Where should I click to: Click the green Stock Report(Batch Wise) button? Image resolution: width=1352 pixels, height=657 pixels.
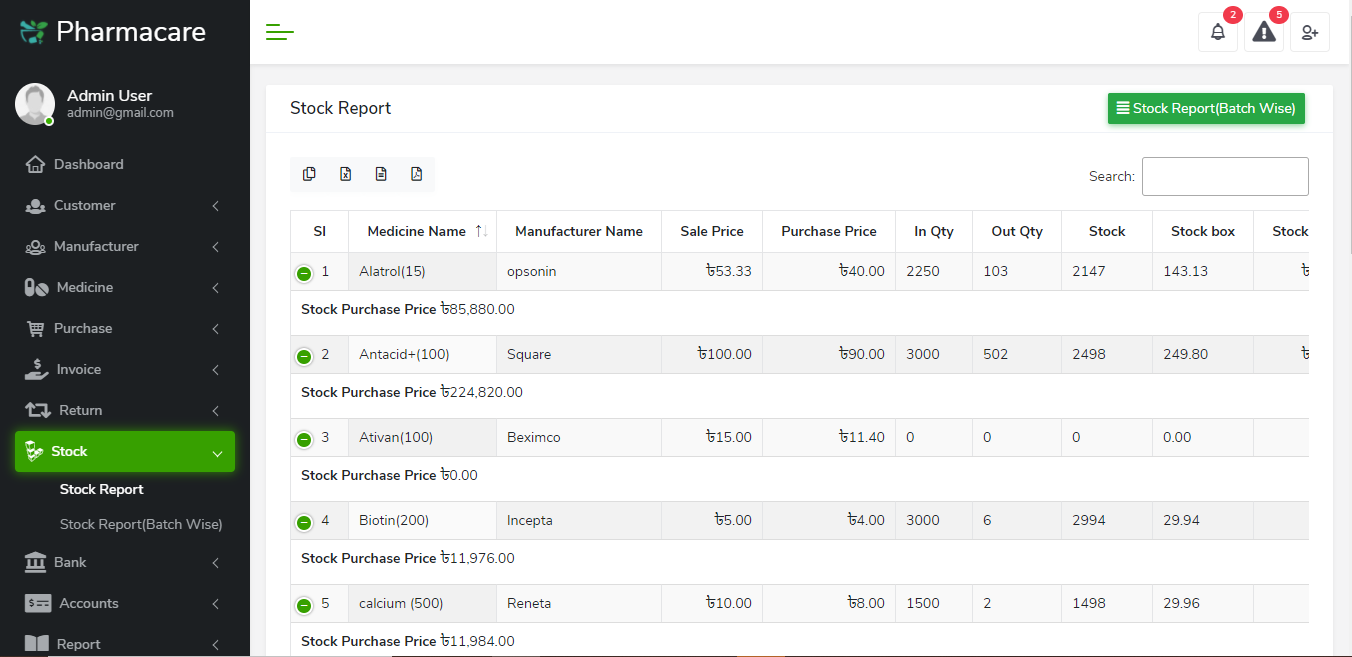1206,108
